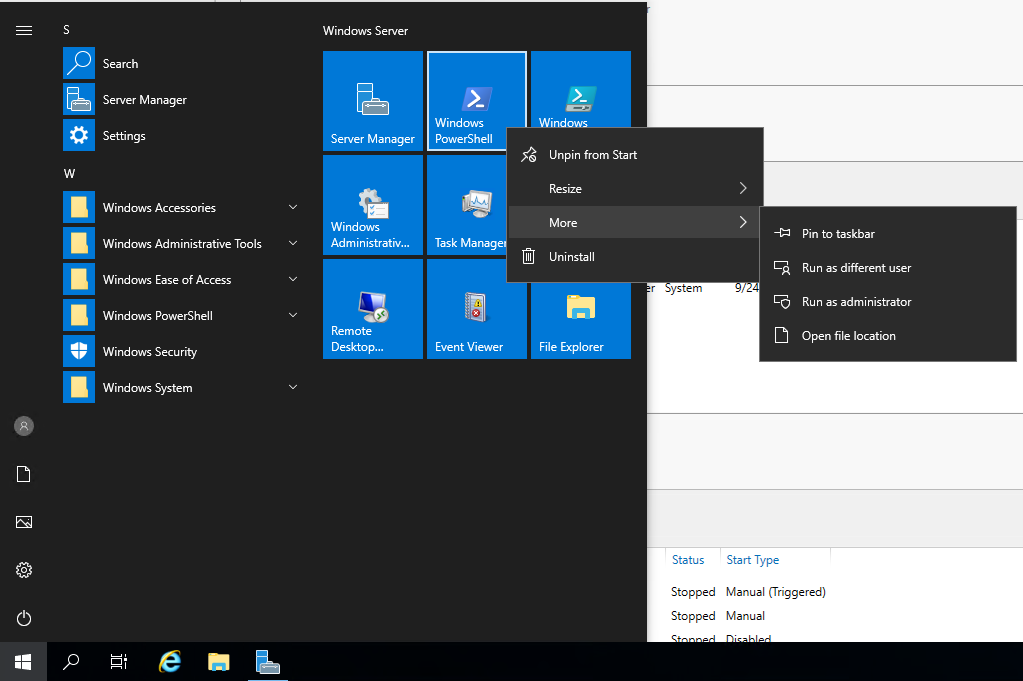Image resolution: width=1023 pixels, height=681 pixels.
Task: Expand Windows Ease of Access chevron
Action: [x=293, y=279]
